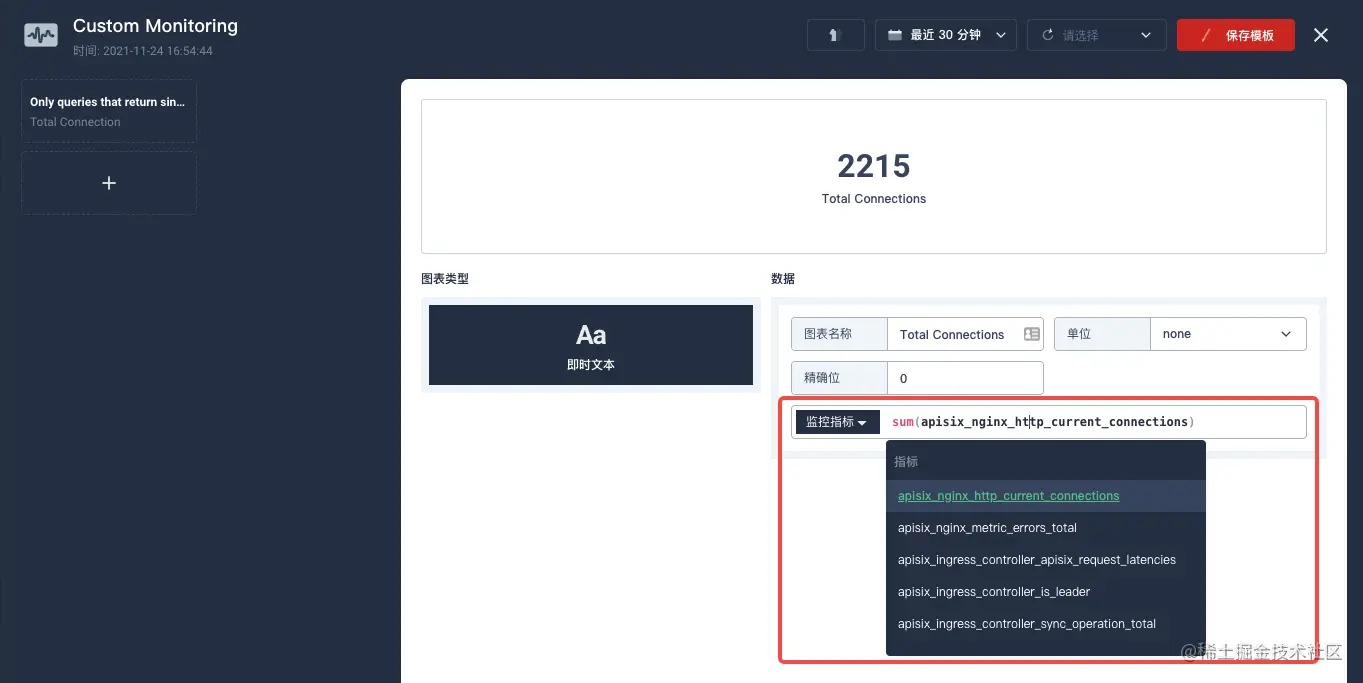
Task: Choose apisix_ingress_controller_is_leader suggestion
Action: pos(1046,592)
